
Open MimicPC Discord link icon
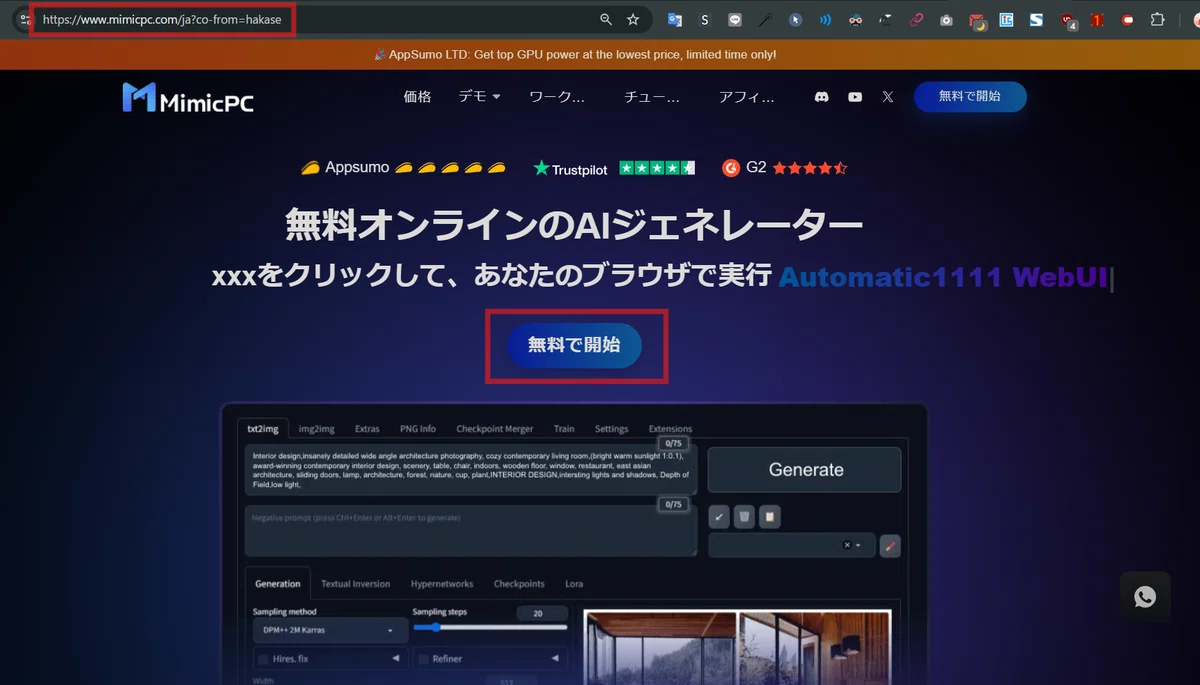822,97
